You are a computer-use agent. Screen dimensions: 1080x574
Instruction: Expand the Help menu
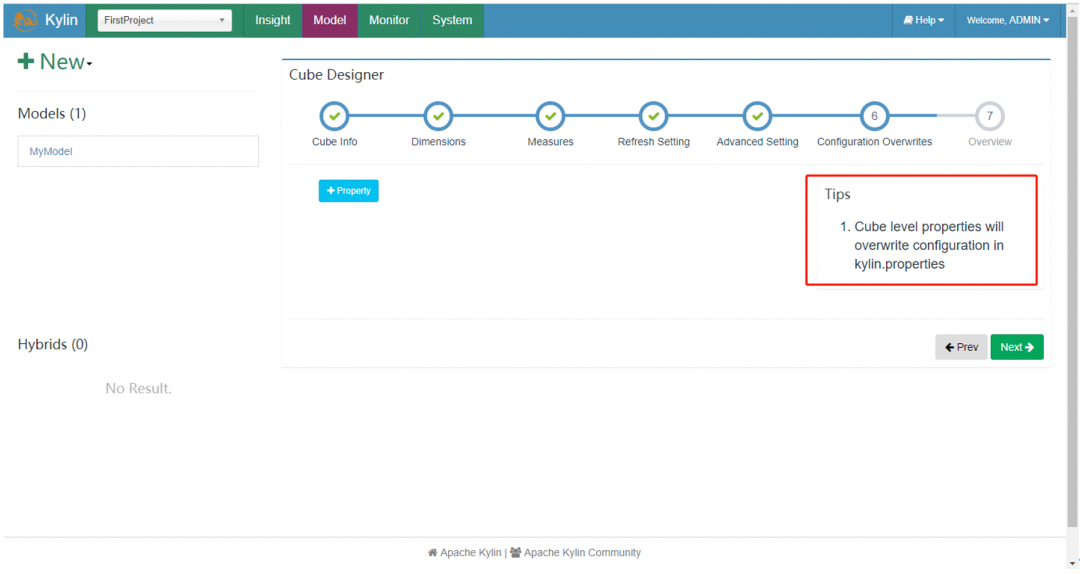tap(924, 20)
